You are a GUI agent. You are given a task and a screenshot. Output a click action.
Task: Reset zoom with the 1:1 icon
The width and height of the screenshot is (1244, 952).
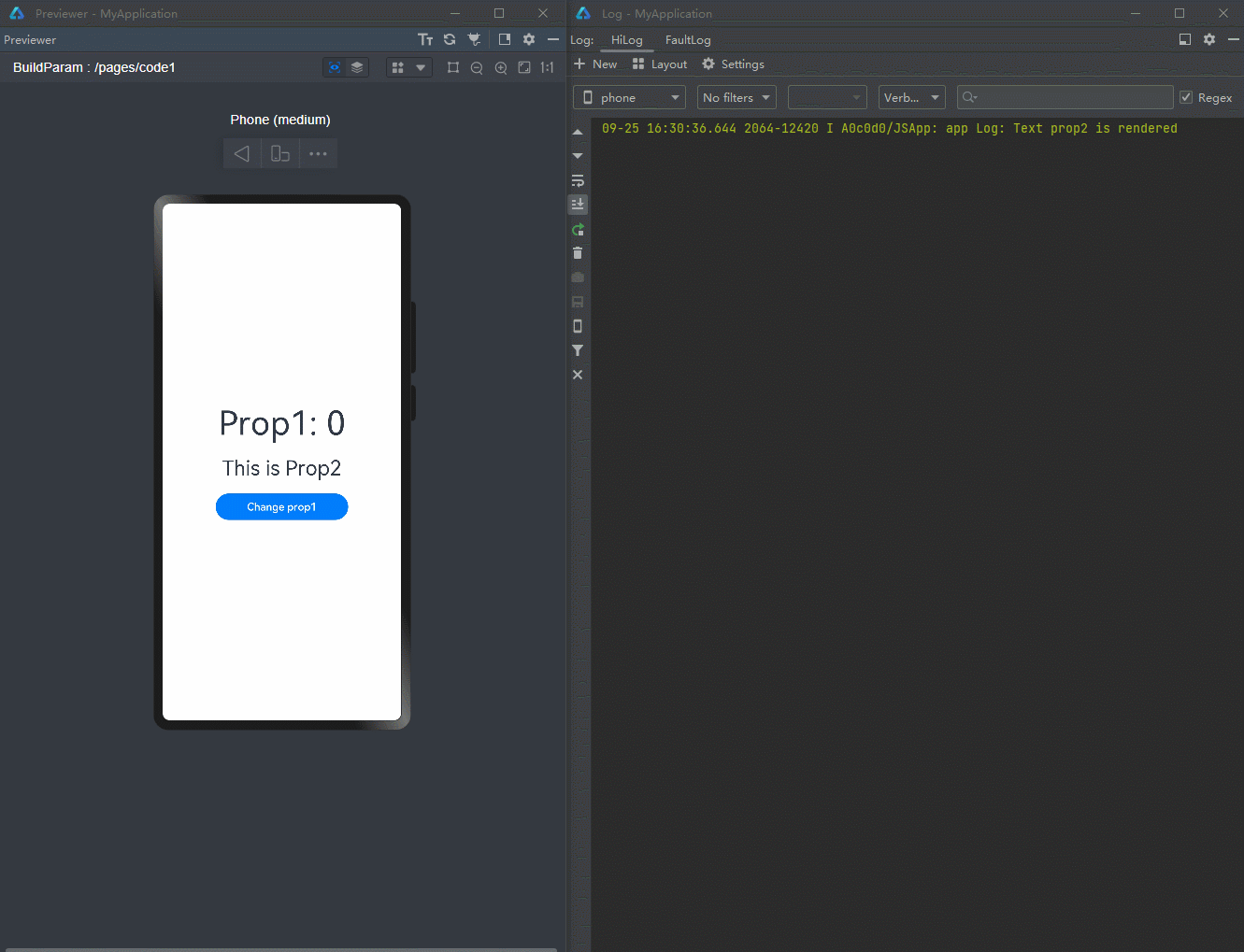tap(547, 68)
